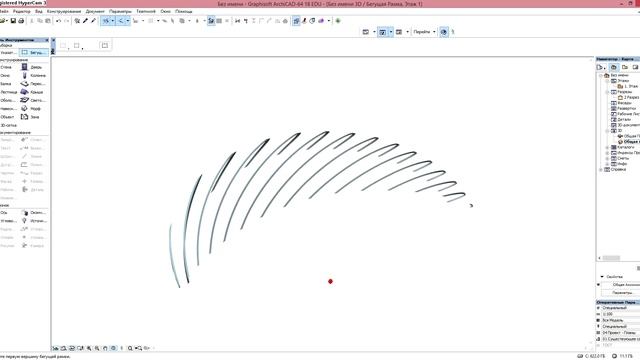The width and height of the screenshot is (640, 360).
Task: Collapse the Разрезы node in Navigator
Action: [x=607, y=92]
